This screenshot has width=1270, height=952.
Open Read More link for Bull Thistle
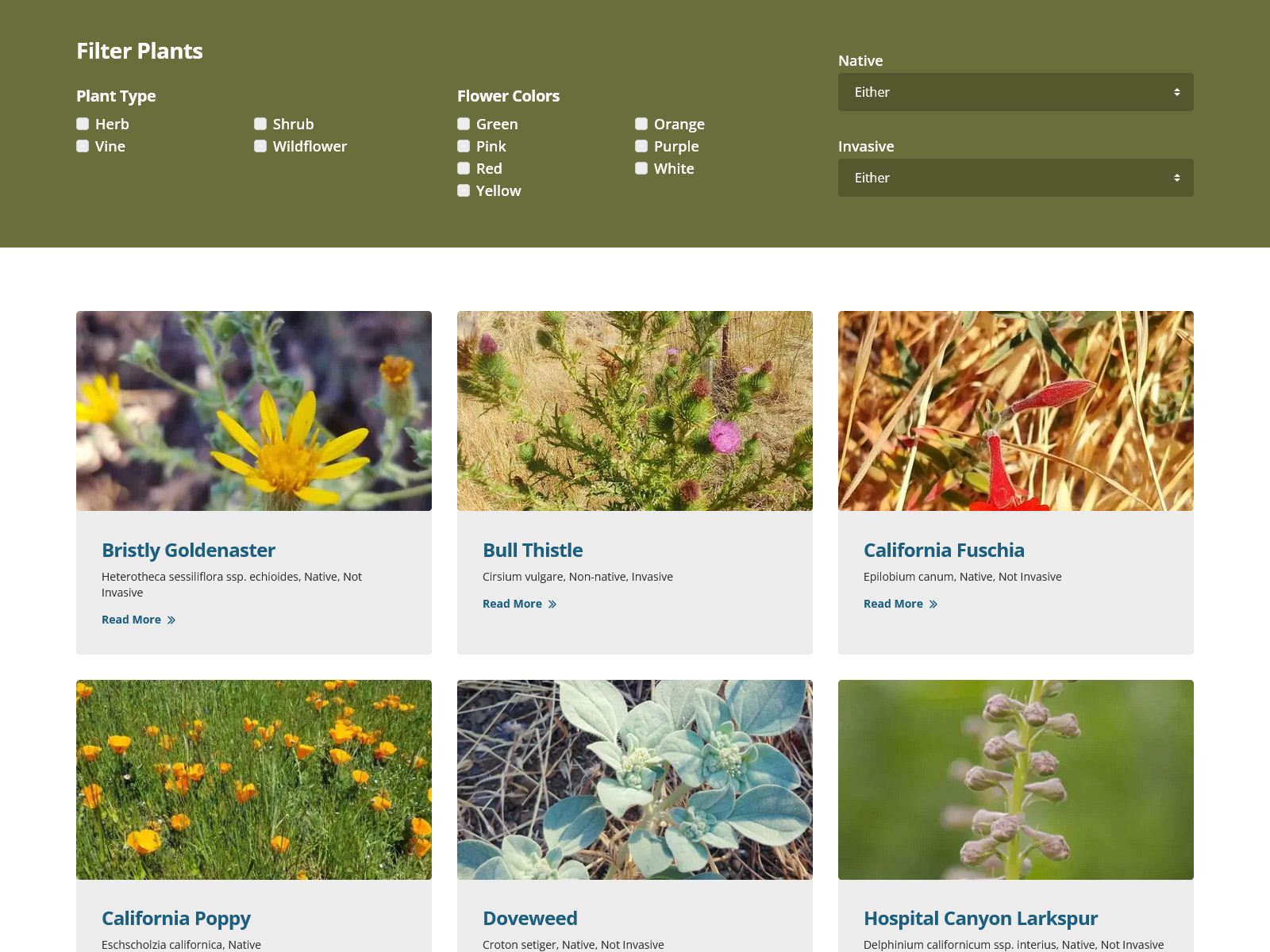pyautogui.click(x=513, y=604)
